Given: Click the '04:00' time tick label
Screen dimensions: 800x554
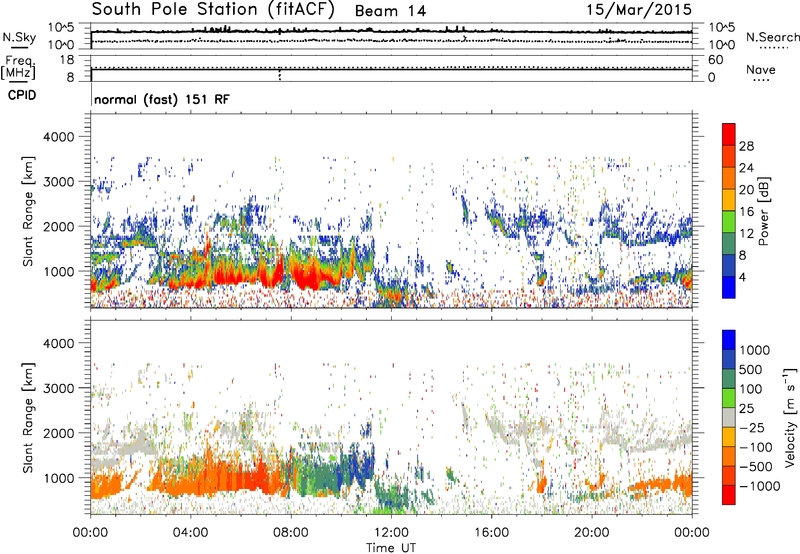Looking at the screenshot, I should point(190,533).
